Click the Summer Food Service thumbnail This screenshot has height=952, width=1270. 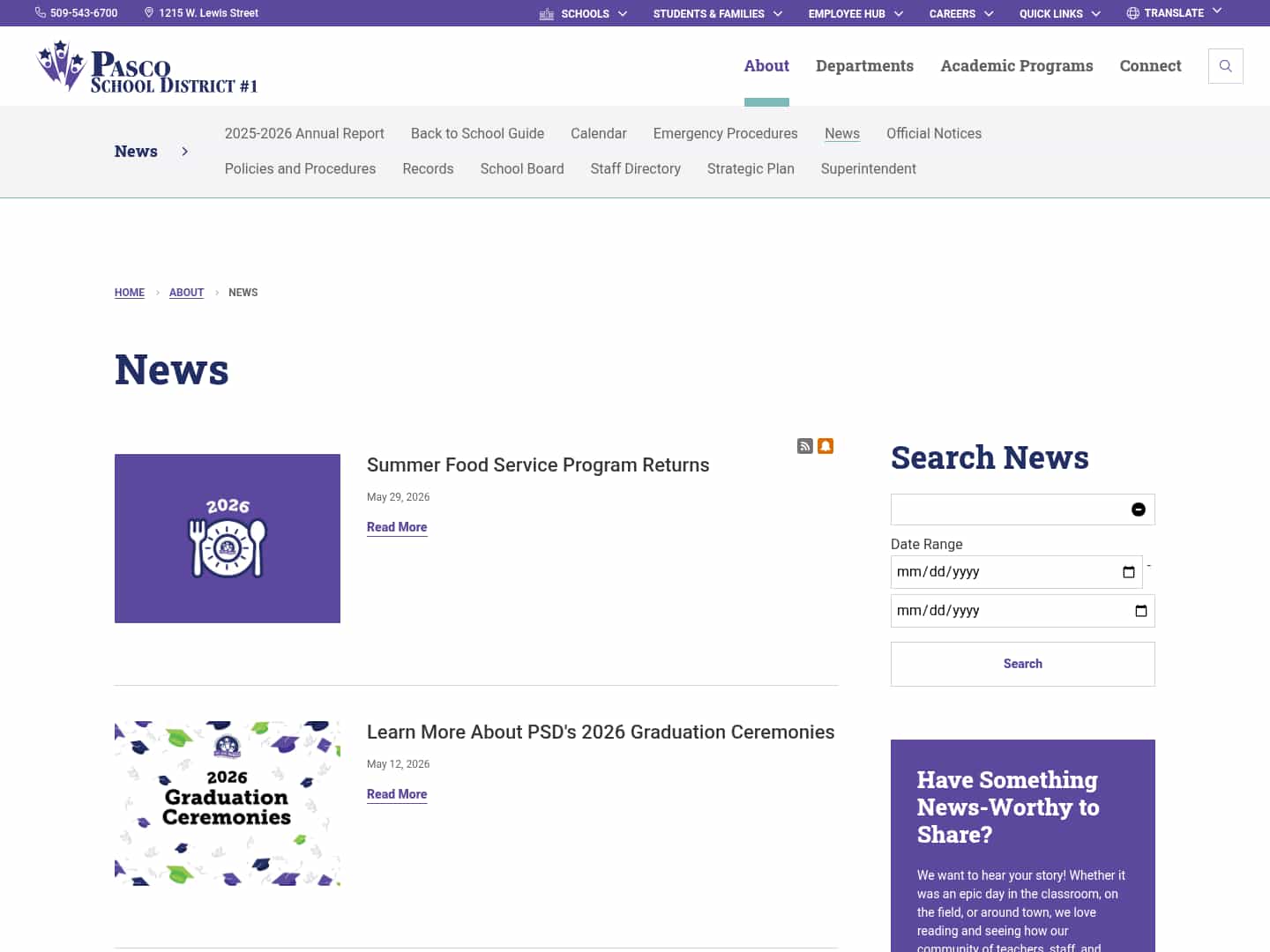tap(228, 539)
